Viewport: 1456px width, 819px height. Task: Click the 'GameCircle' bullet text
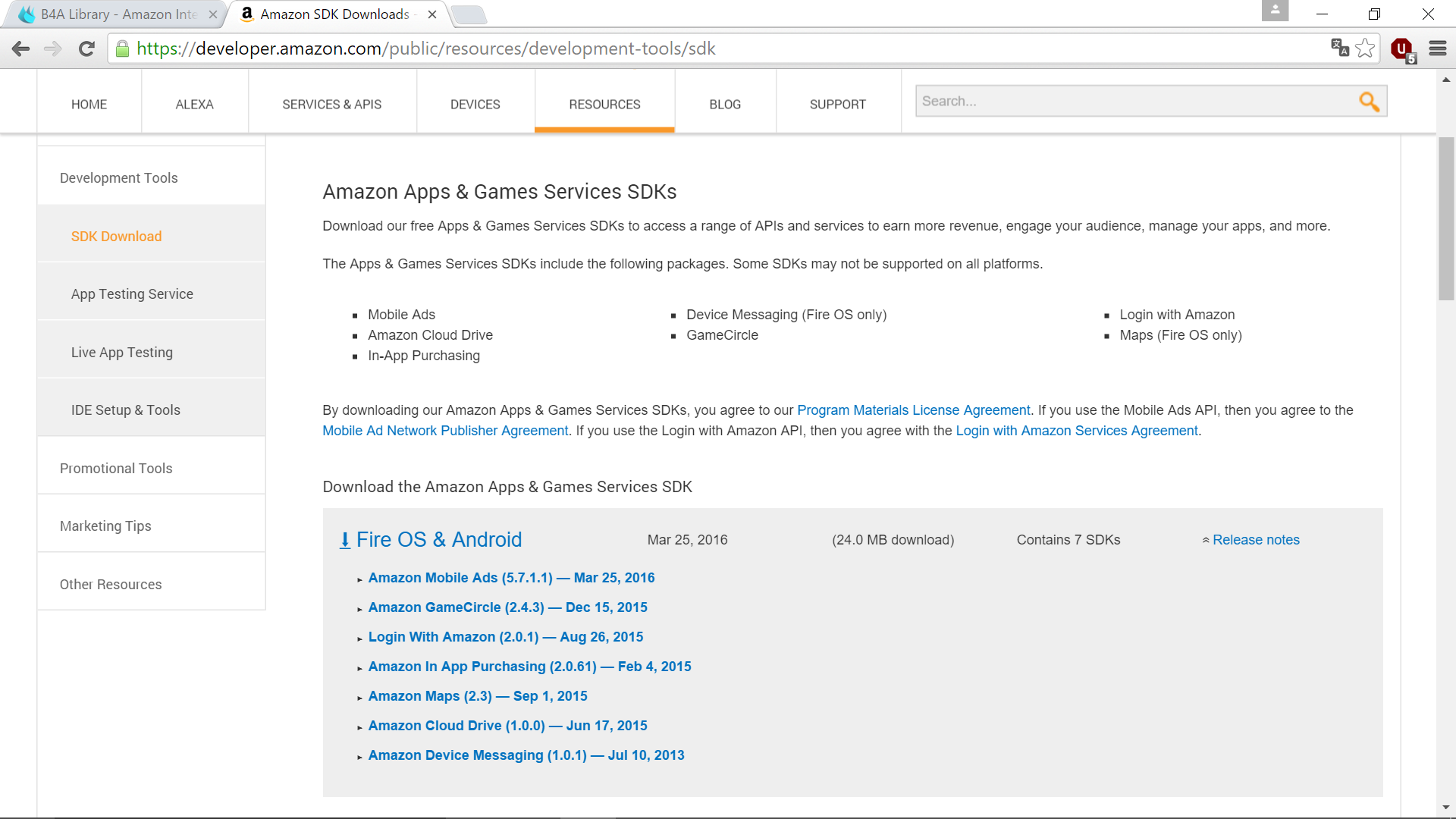722,335
